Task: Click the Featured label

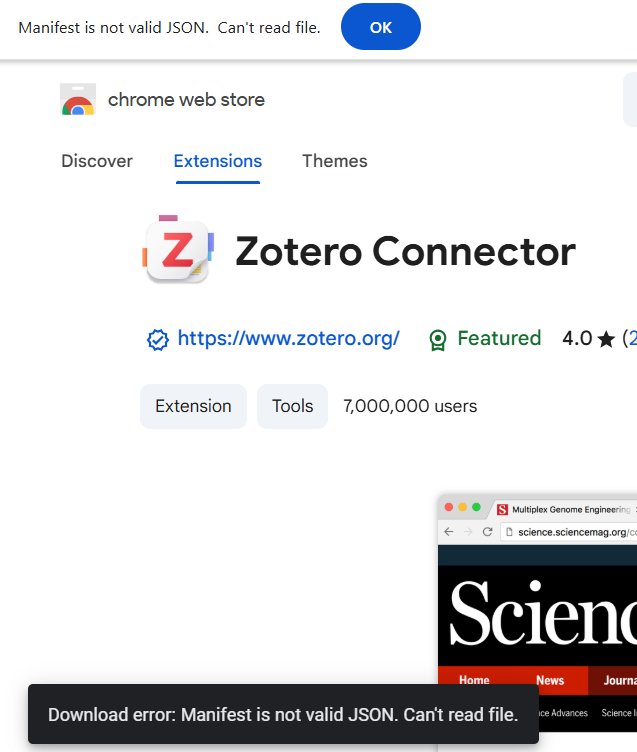Action: (499, 338)
